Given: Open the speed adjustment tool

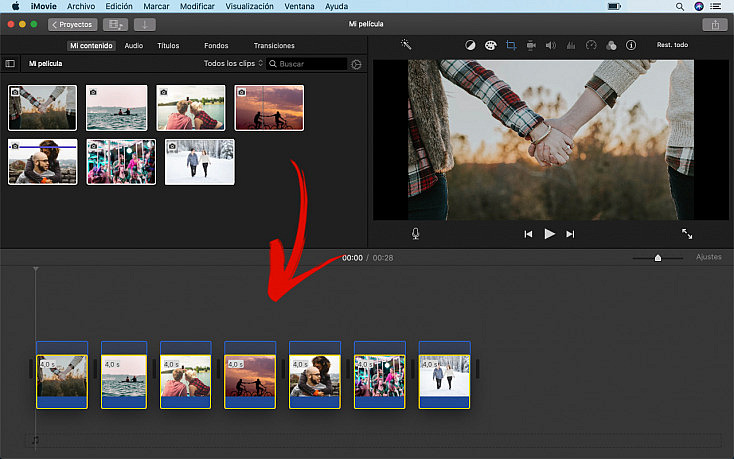Looking at the screenshot, I should point(591,45).
